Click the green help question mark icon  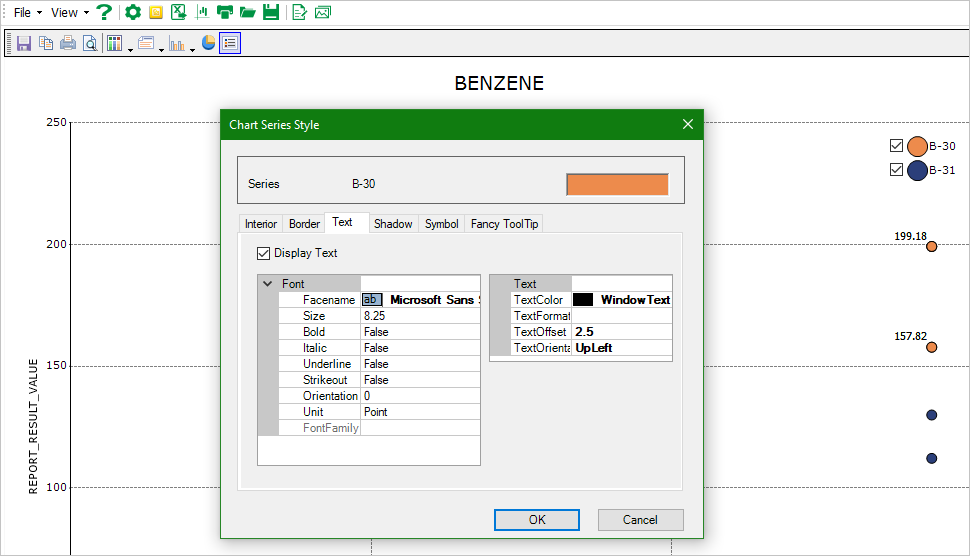click(103, 12)
